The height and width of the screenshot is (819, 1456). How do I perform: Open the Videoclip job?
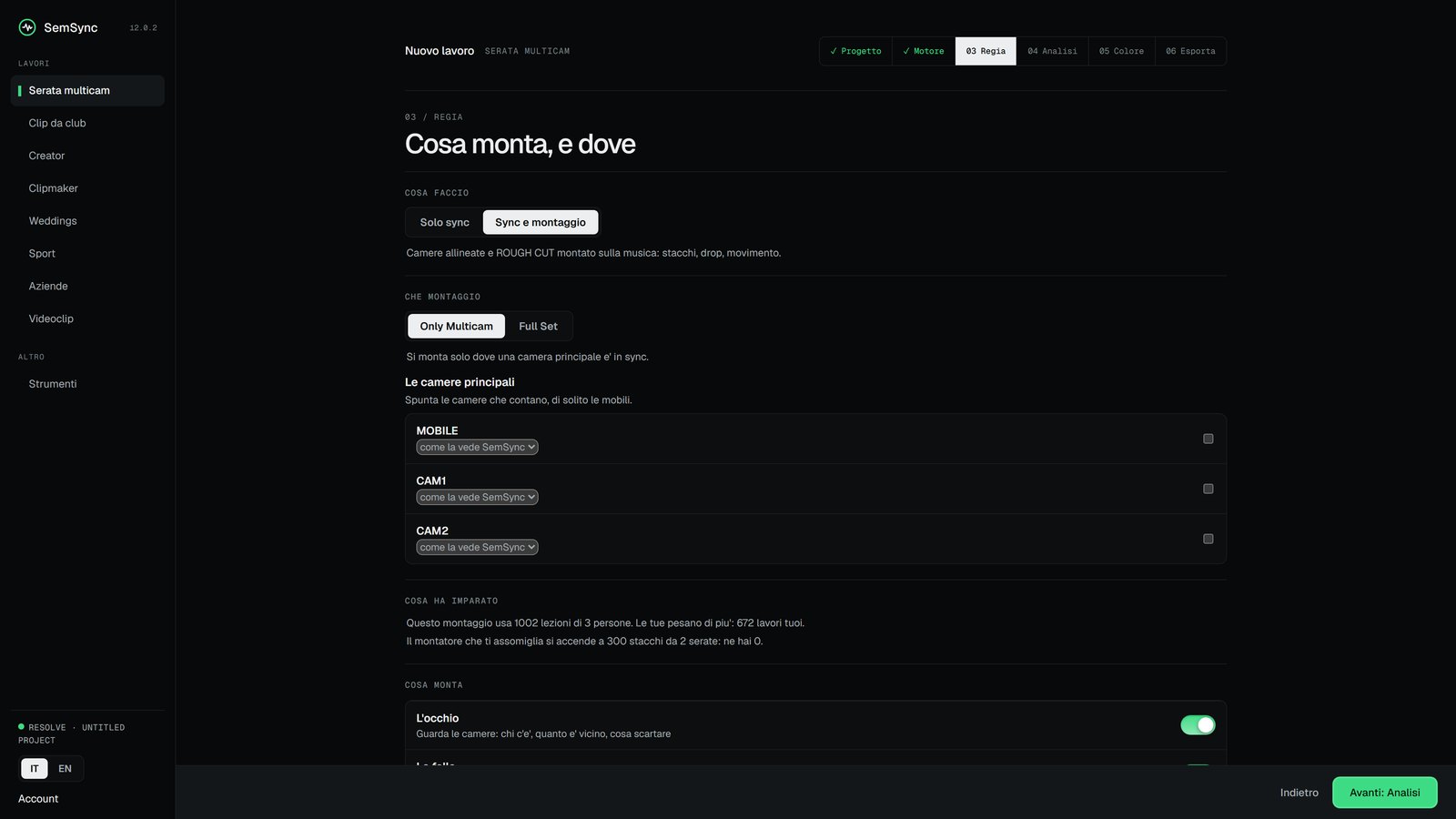coord(87,318)
